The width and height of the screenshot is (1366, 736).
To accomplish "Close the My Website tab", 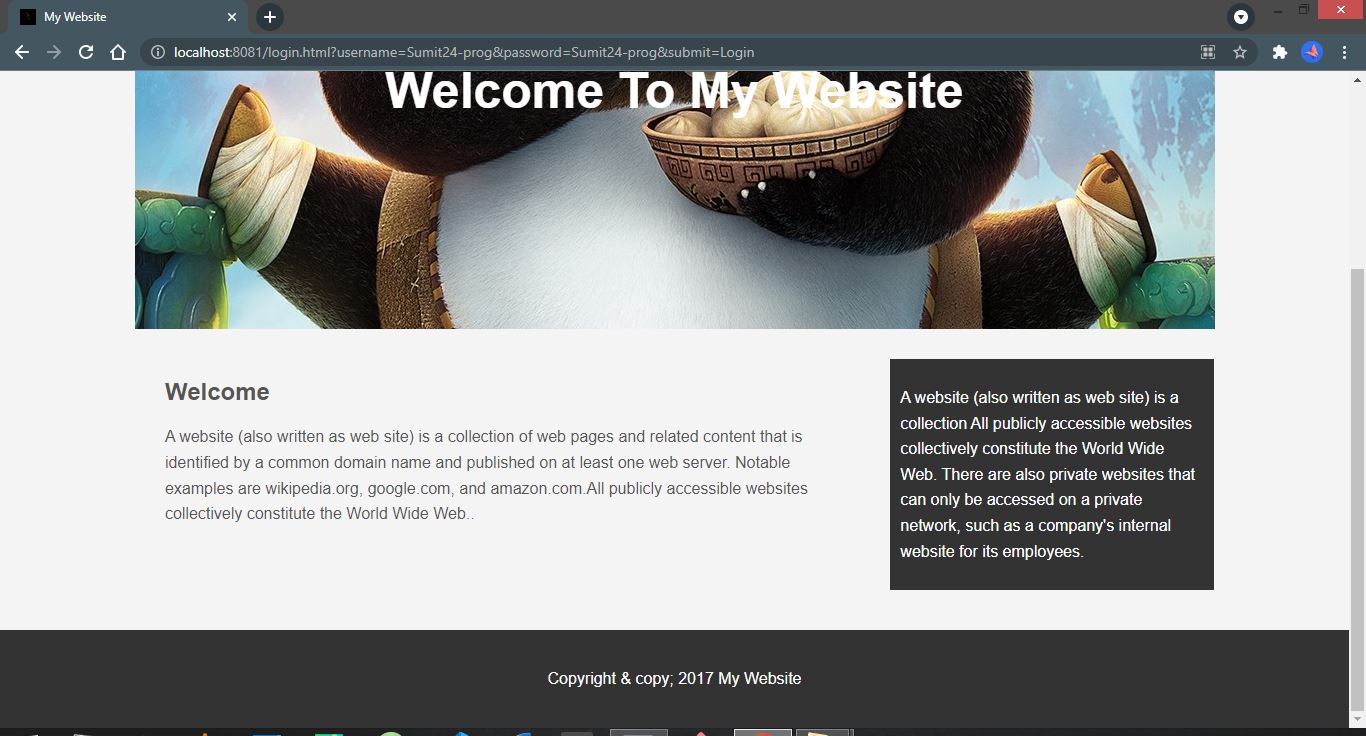I will click(231, 17).
